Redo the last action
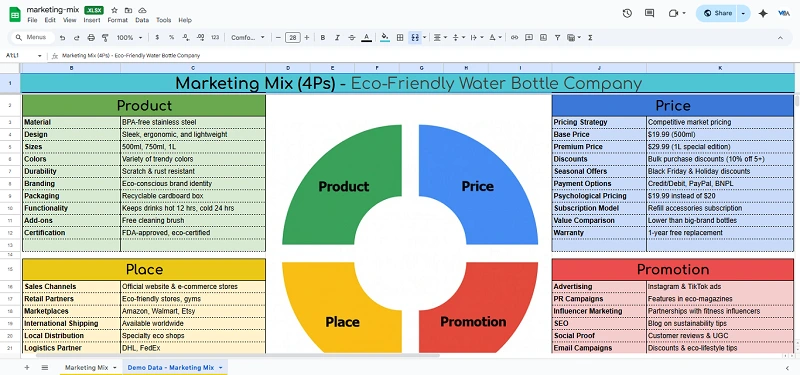 coord(77,38)
